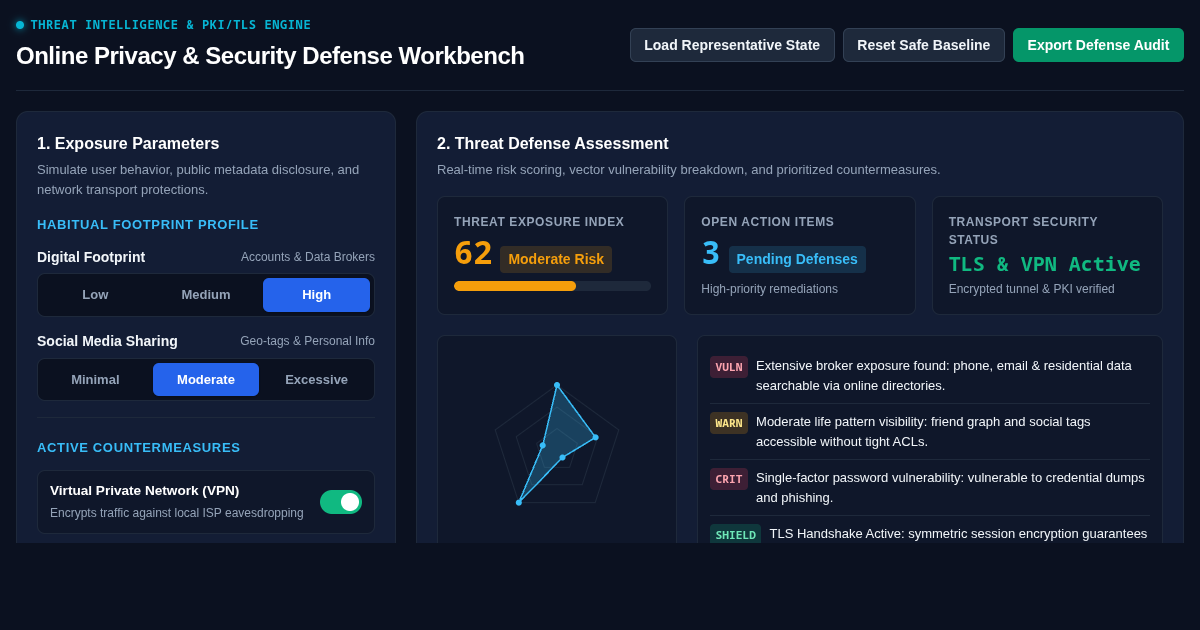Click the Pending Defenses badge
The width and height of the screenshot is (1200, 630).
click(x=797, y=259)
